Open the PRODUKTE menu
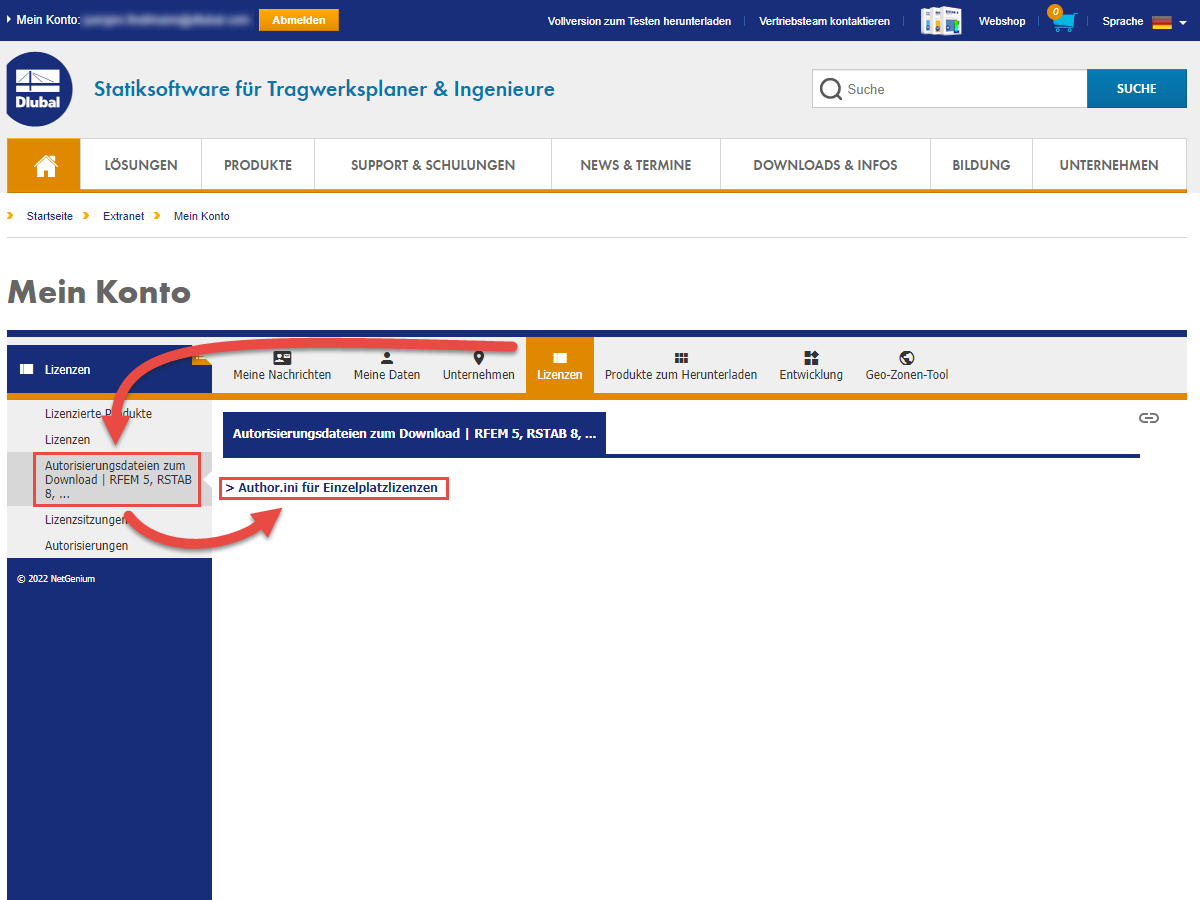 pyautogui.click(x=257, y=164)
